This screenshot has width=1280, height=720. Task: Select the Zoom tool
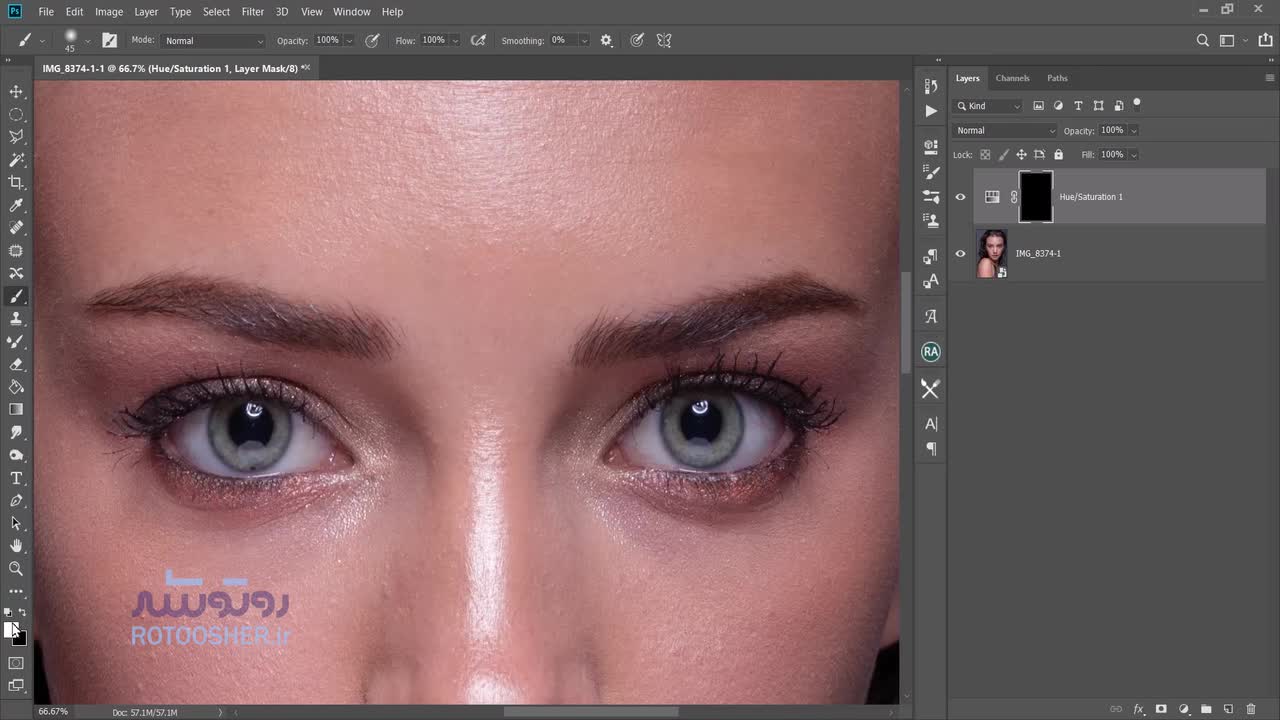(x=16, y=568)
